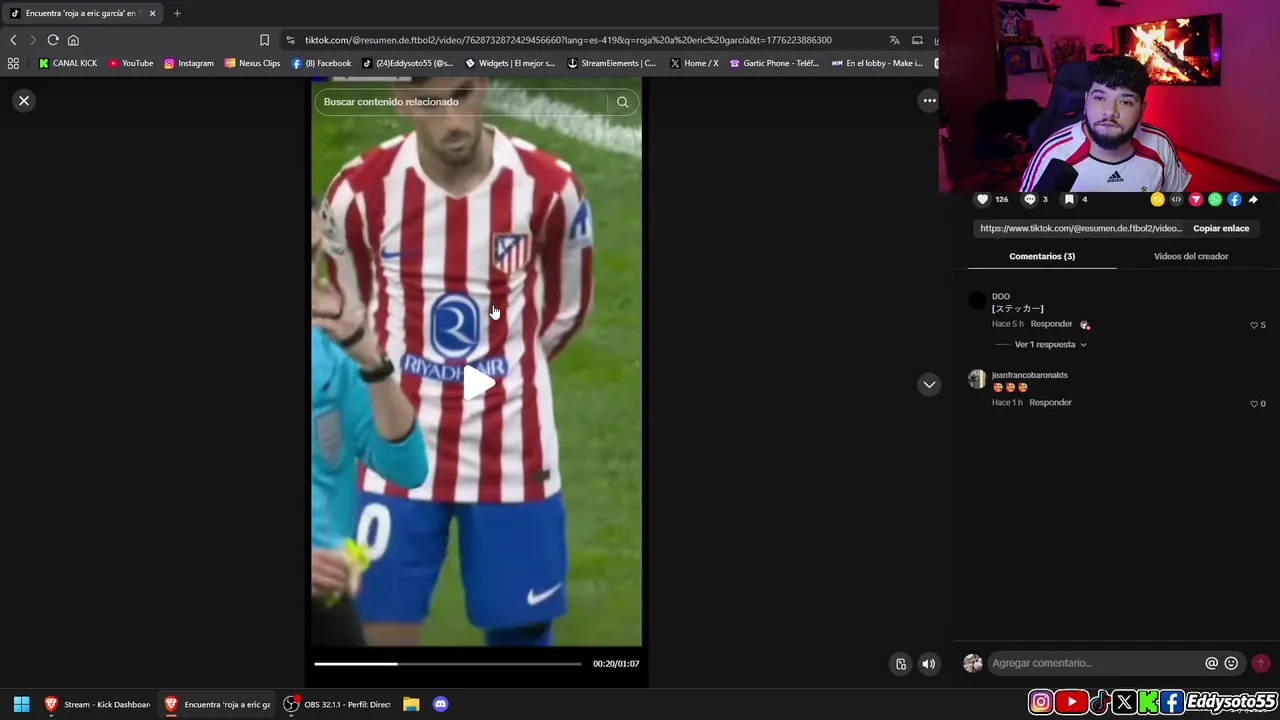Seek on the video progress bar

[x=447, y=664]
